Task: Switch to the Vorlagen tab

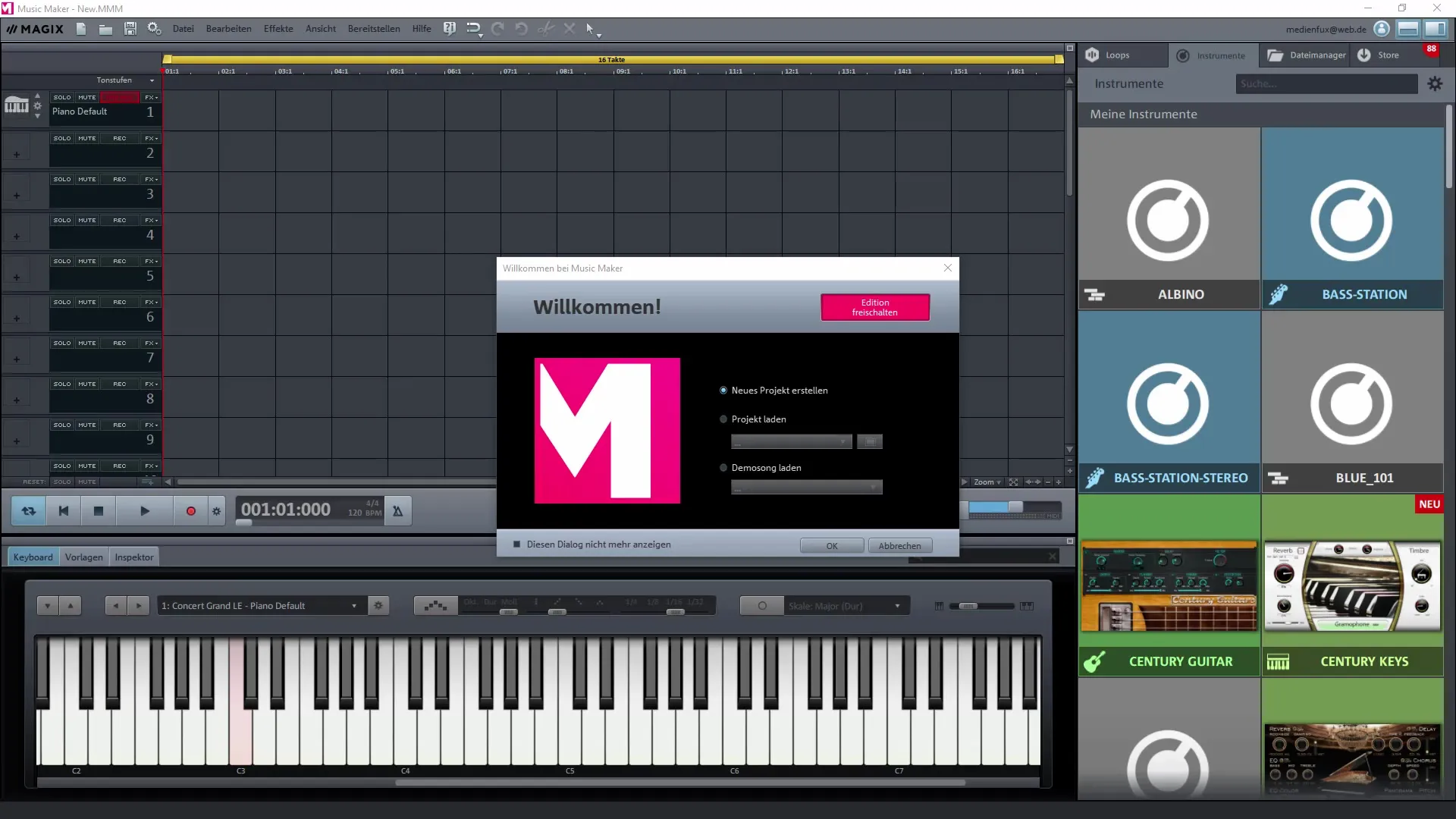Action: (83, 557)
